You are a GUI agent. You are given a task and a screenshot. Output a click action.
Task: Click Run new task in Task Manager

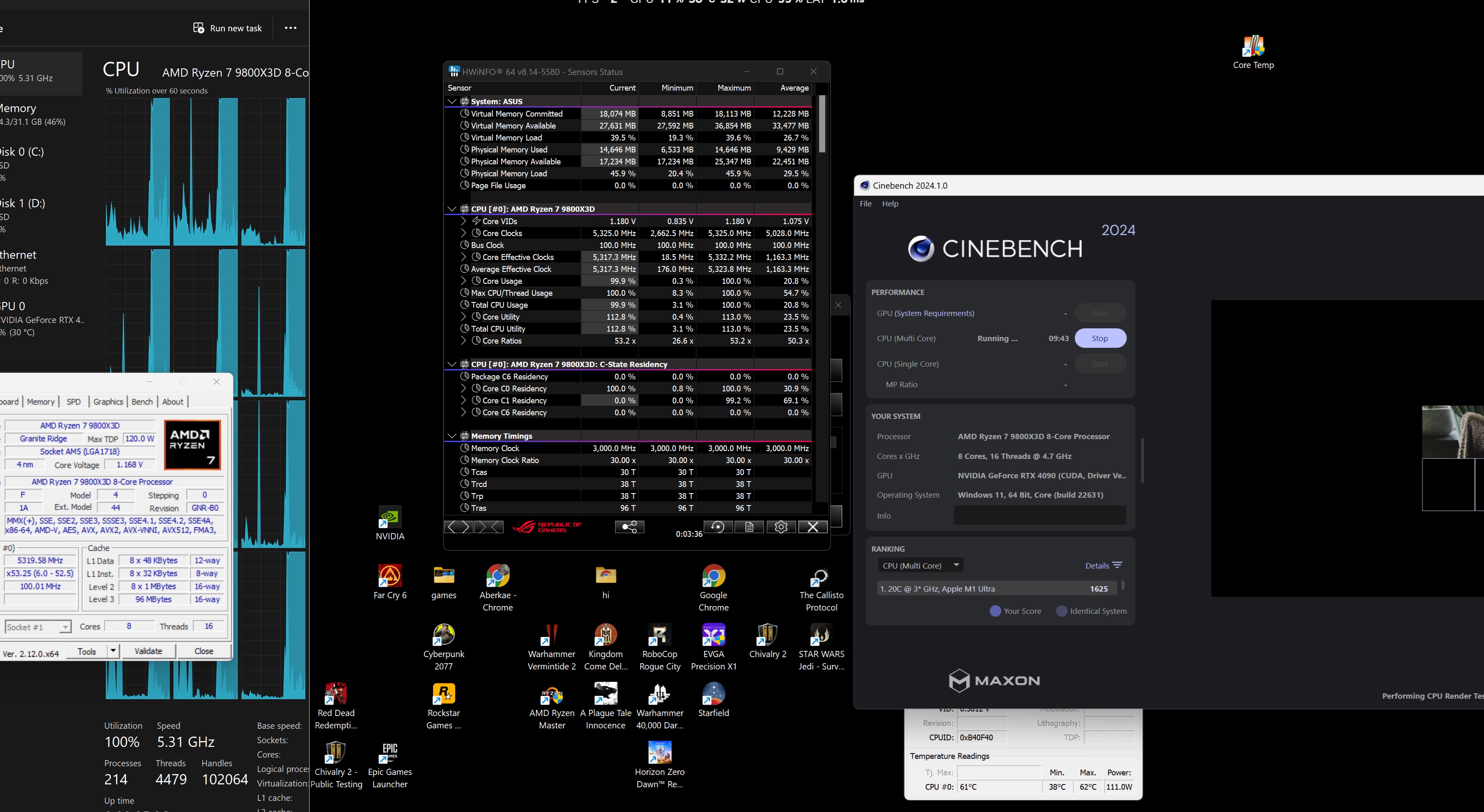pyautogui.click(x=227, y=28)
